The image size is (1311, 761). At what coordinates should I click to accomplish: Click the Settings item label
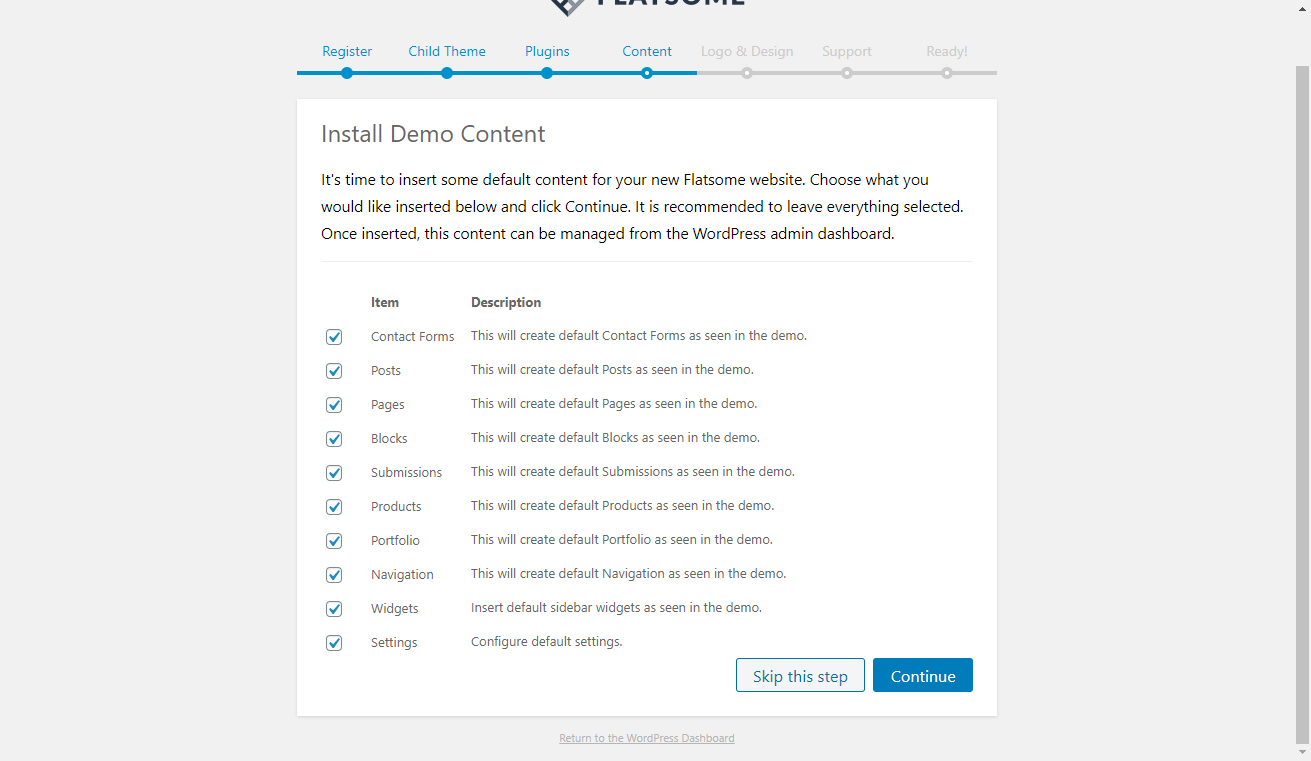tap(394, 643)
